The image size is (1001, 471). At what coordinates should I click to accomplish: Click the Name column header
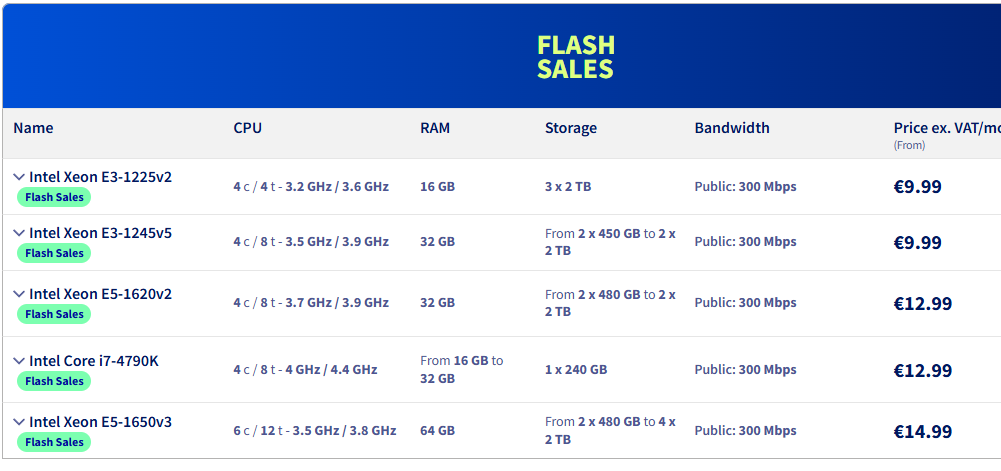click(x=33, y=128)
